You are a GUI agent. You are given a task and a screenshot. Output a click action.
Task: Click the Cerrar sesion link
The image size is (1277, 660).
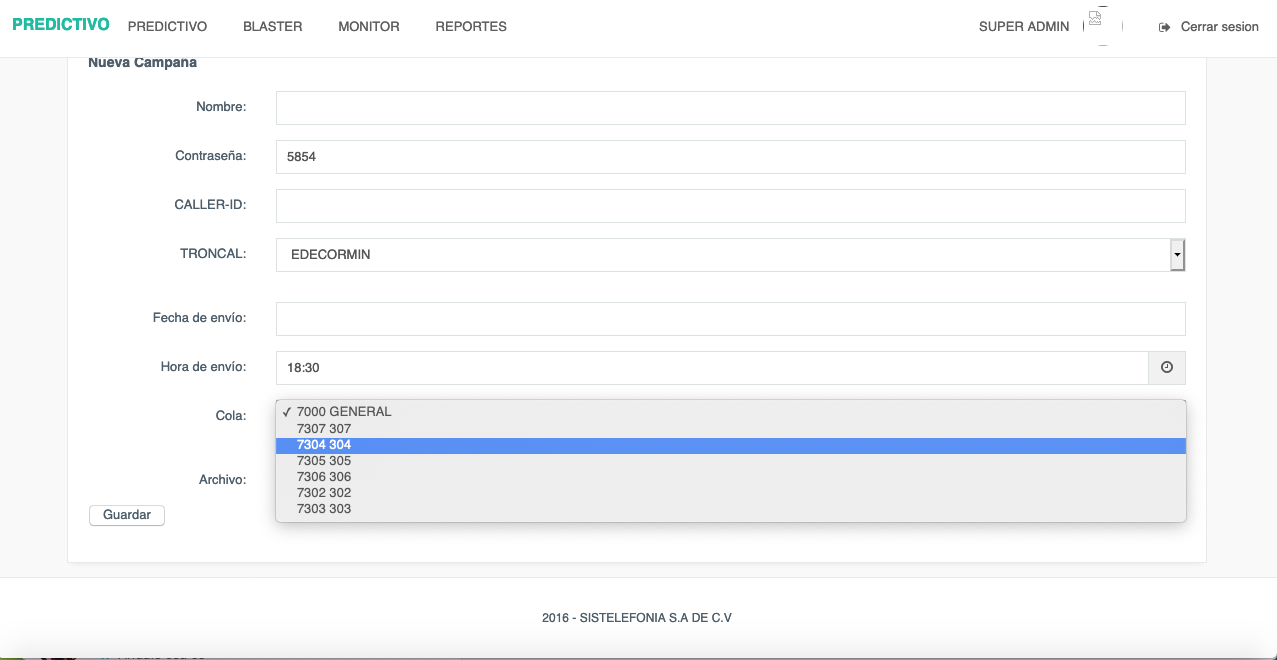tap(1219, 27)
